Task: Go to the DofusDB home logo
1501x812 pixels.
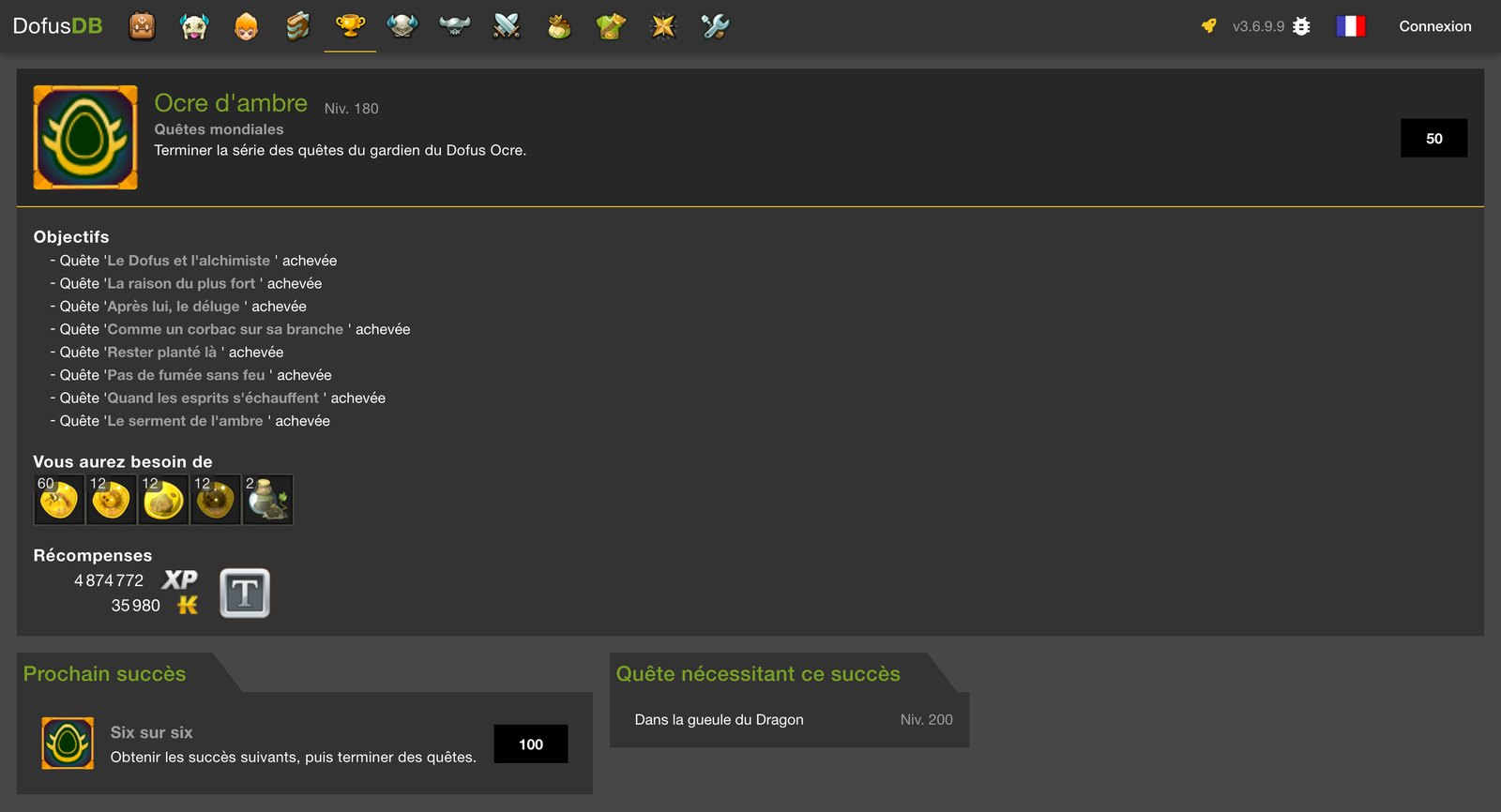Action: pyautogui.click(x=58, y=26)
